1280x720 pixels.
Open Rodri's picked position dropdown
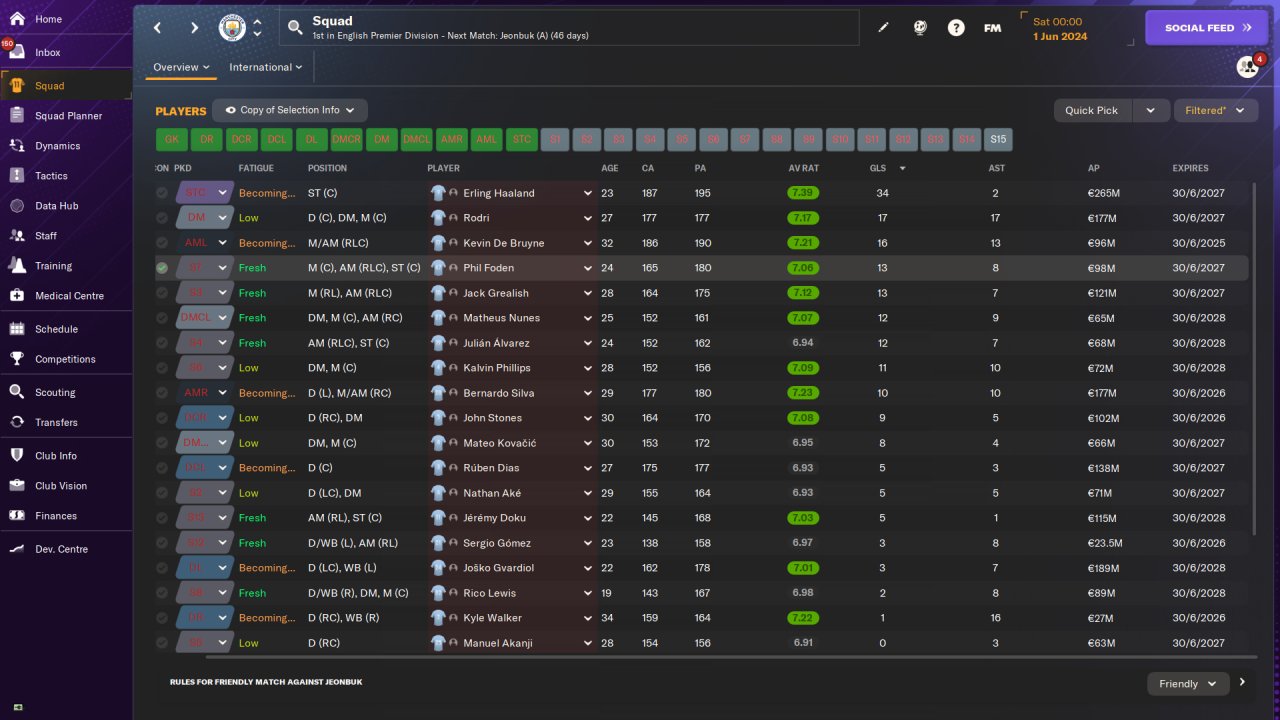click(x=223, y=218)
